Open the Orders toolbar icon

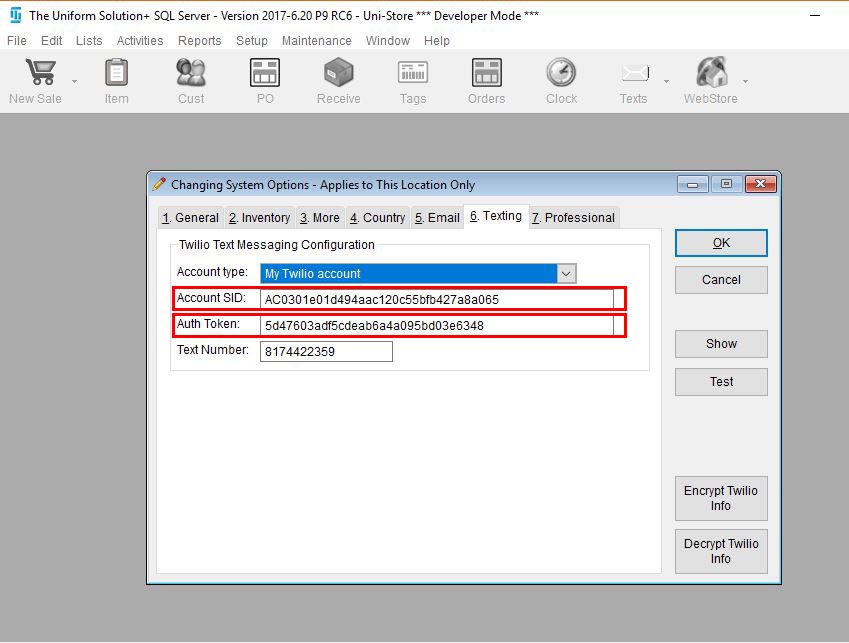point(487,72)
